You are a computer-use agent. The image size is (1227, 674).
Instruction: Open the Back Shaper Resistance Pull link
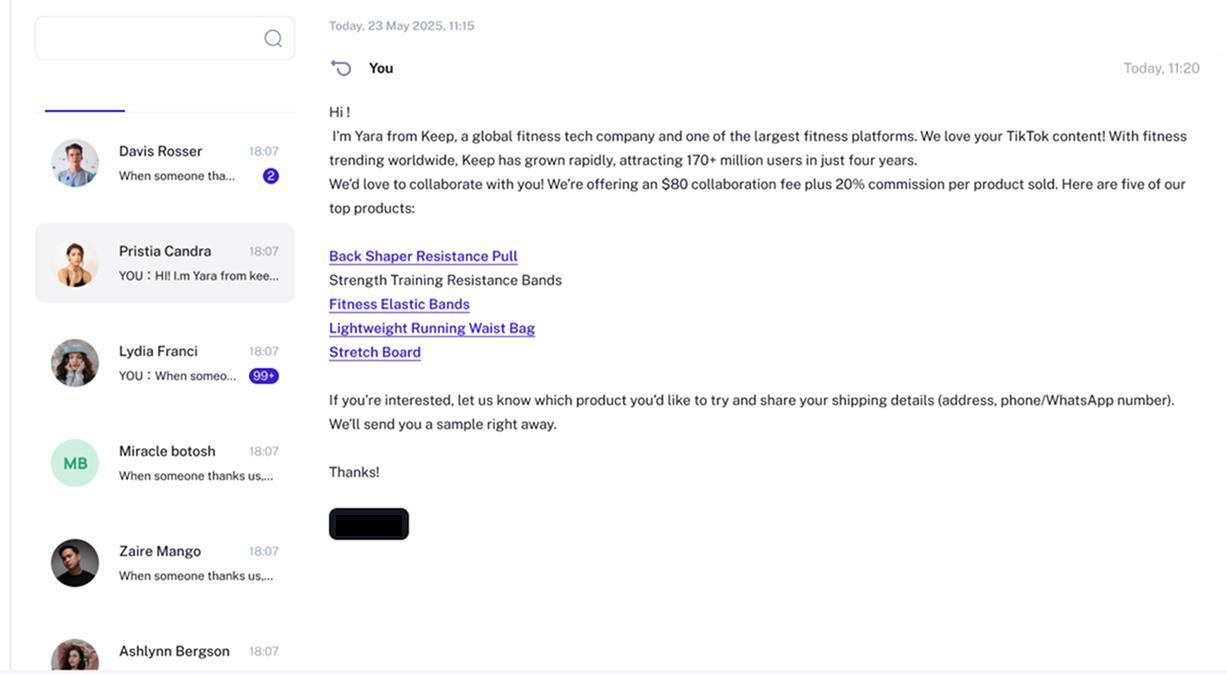click(423, 256)
